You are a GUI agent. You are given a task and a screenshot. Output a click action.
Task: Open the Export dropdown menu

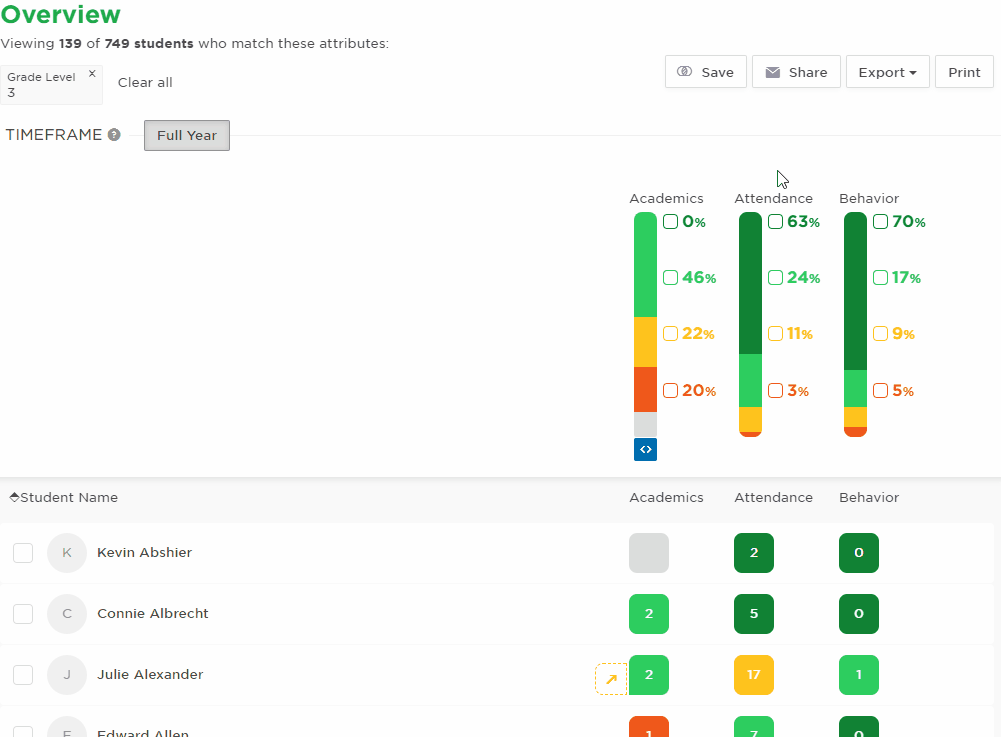(887, 72)
